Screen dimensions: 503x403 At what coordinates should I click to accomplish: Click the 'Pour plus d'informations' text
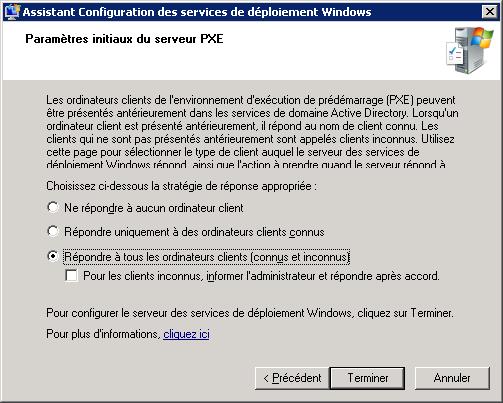103,334
